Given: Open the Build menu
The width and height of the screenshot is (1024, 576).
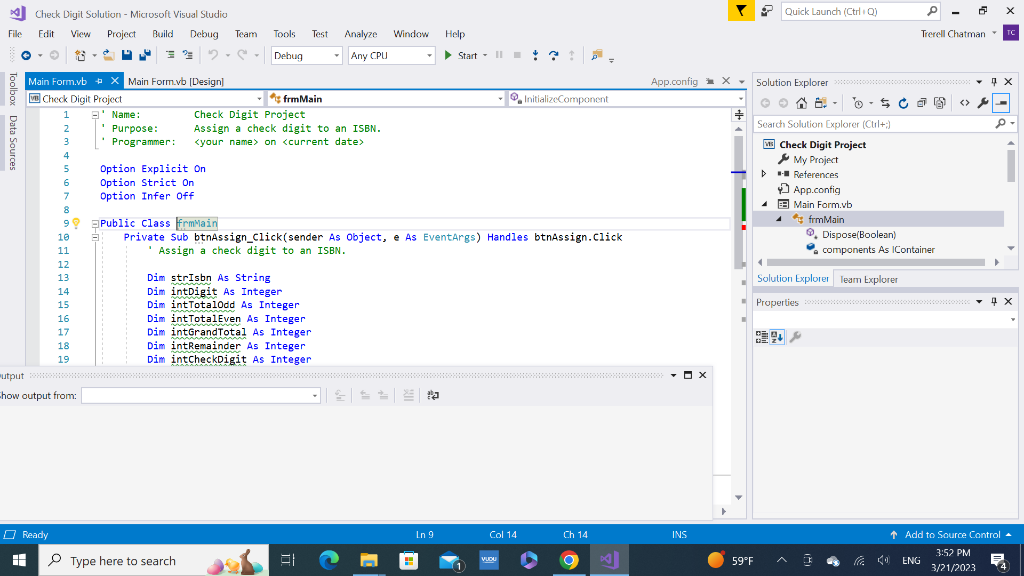Looking at the screenshot, I should (163, 34).
